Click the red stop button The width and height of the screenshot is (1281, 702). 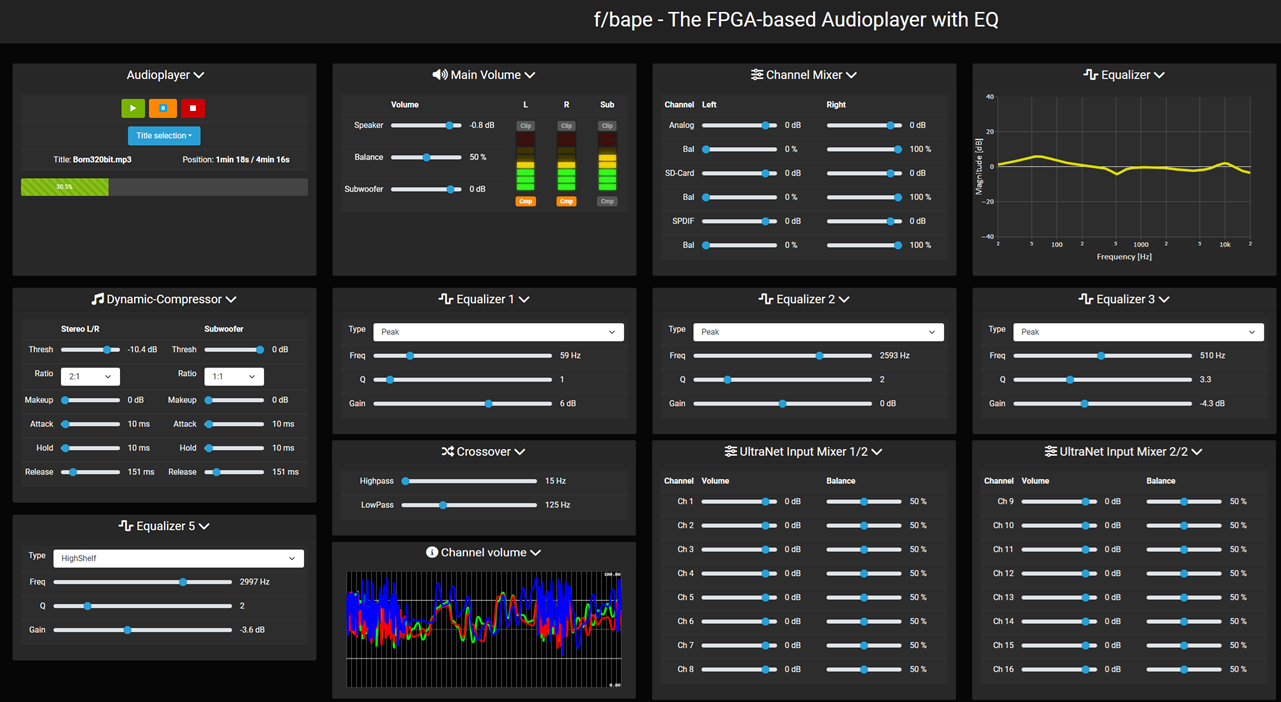tap(193, 108)
